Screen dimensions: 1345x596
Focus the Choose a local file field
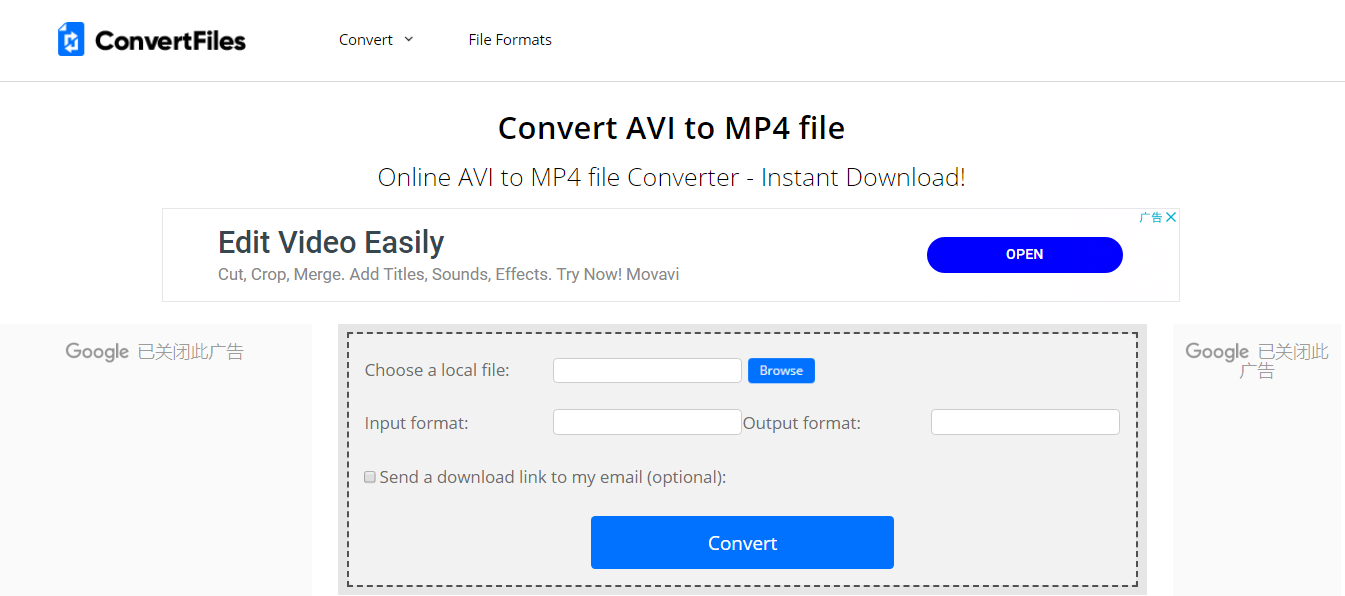coord(647,370)
